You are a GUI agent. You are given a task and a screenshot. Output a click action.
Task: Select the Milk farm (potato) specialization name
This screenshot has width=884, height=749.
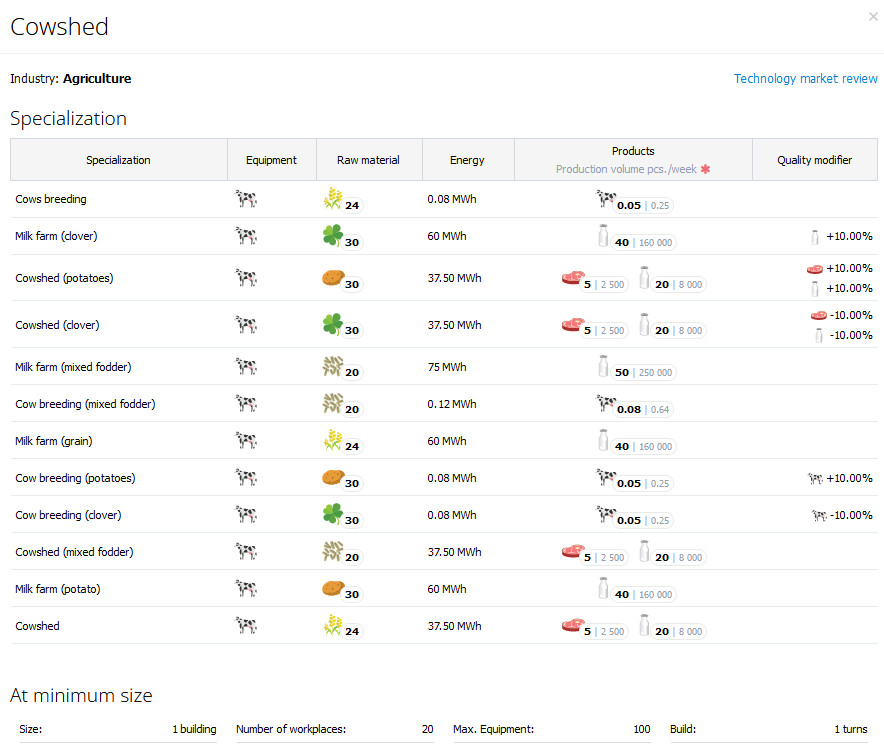pyautogui.click(x=58, y=589)
